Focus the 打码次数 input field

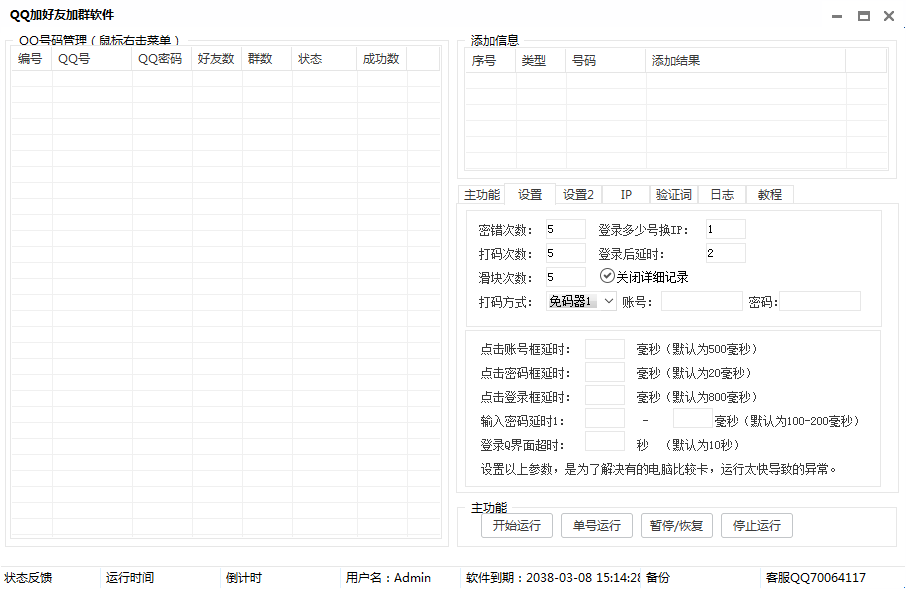coord(566,253)
